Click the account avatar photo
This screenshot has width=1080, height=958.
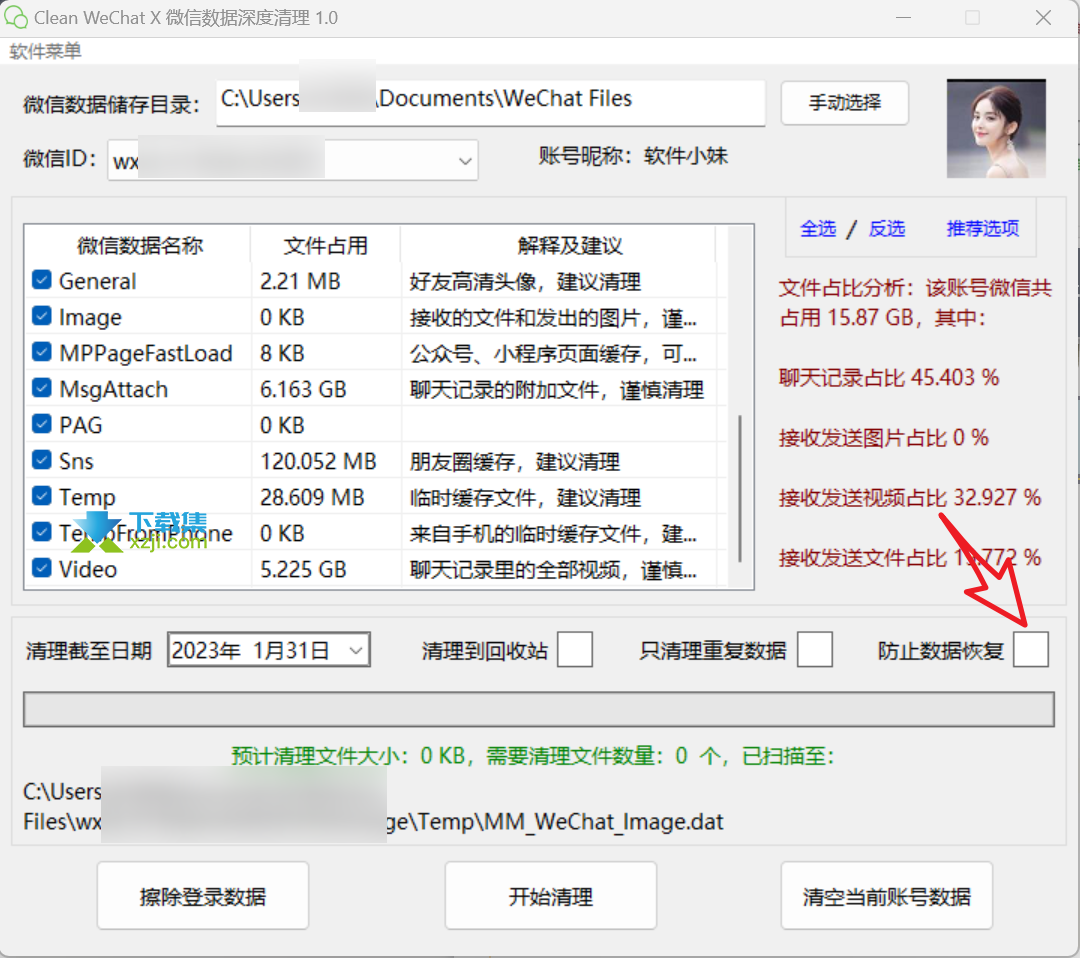coord(995,129)
